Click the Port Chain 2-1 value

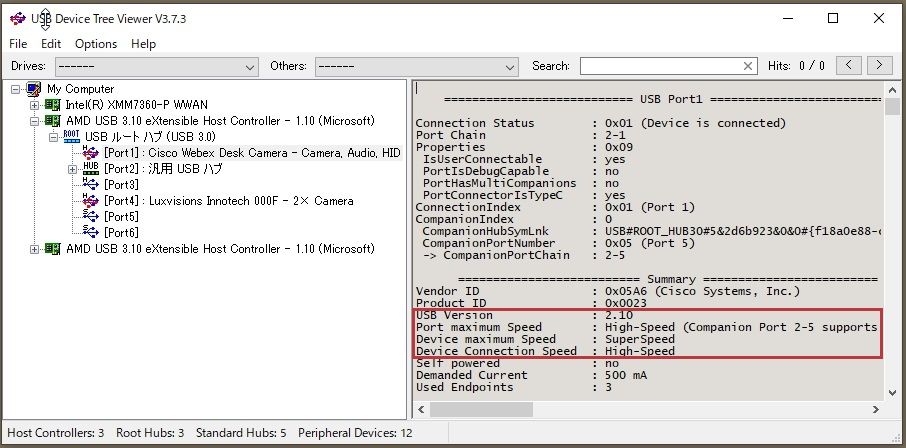(x=615, y=135)
